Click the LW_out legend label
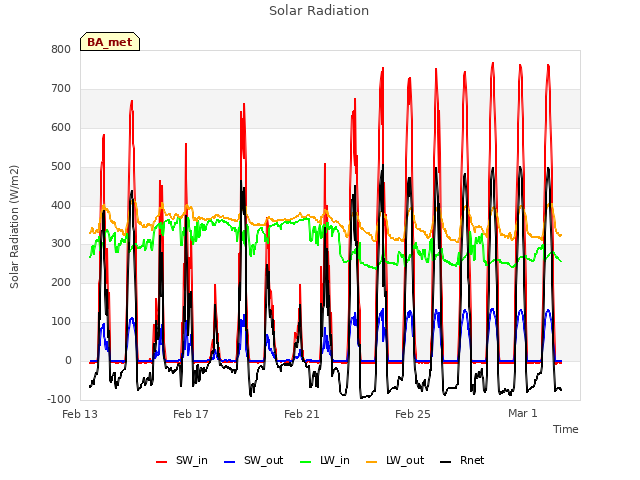 point(405,461)
